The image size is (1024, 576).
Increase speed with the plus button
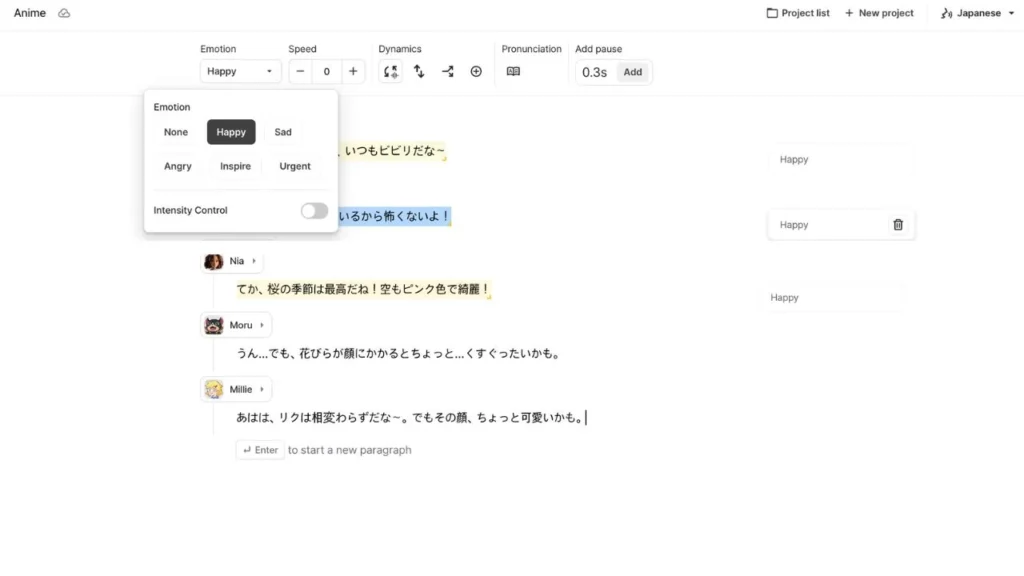(353, 71)
